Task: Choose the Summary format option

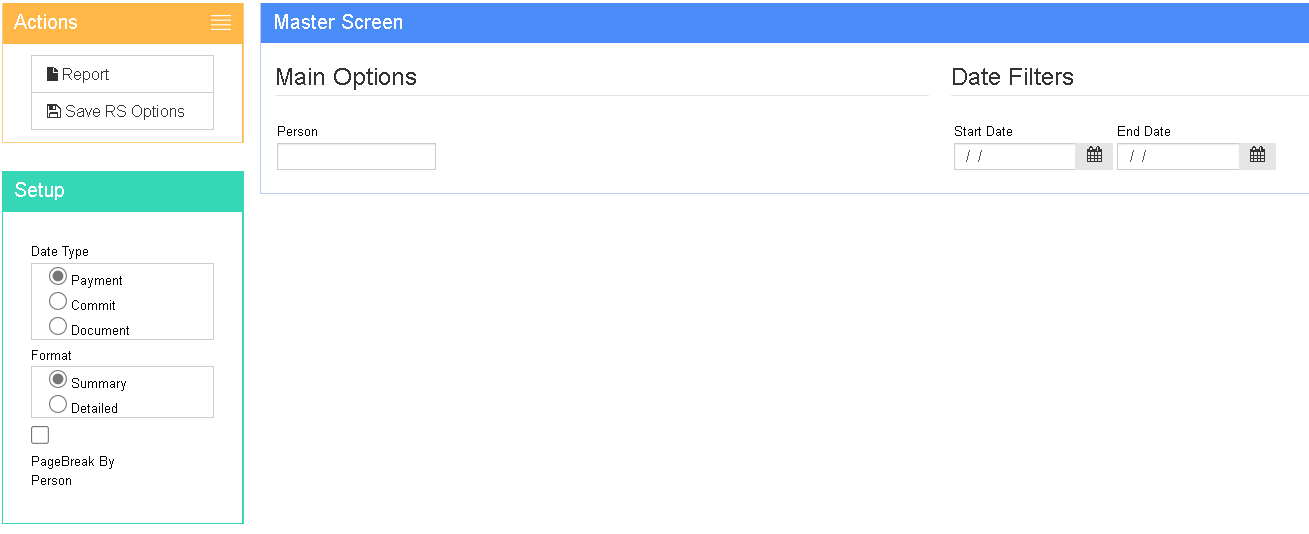Action: (58, 380)
